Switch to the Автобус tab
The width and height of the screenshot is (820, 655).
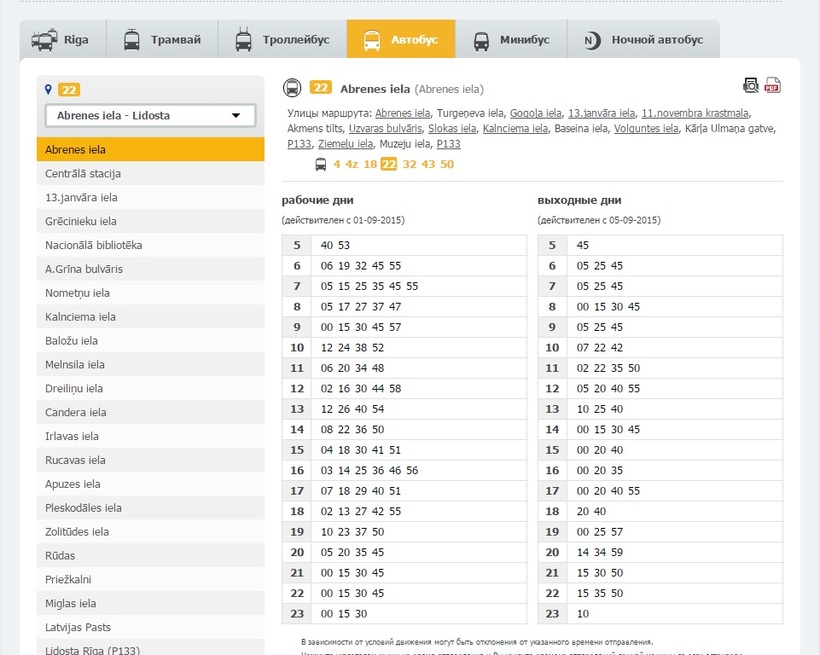[x=400, y=40]
